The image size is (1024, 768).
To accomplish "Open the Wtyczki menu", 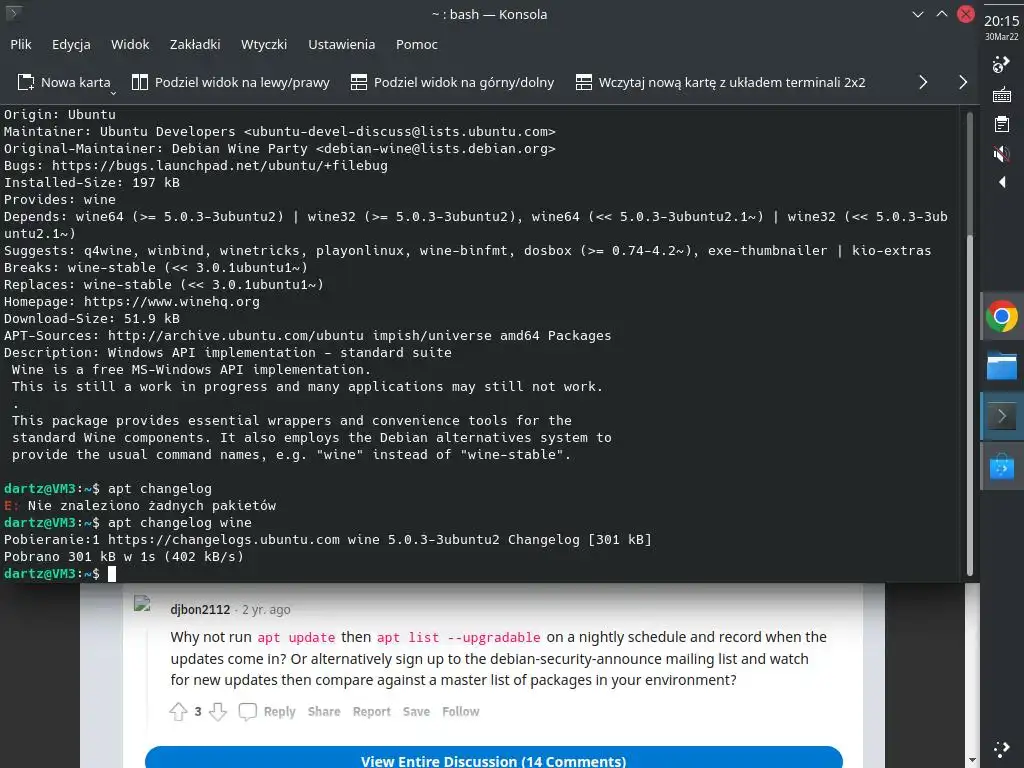I will [x=264, y=44].
